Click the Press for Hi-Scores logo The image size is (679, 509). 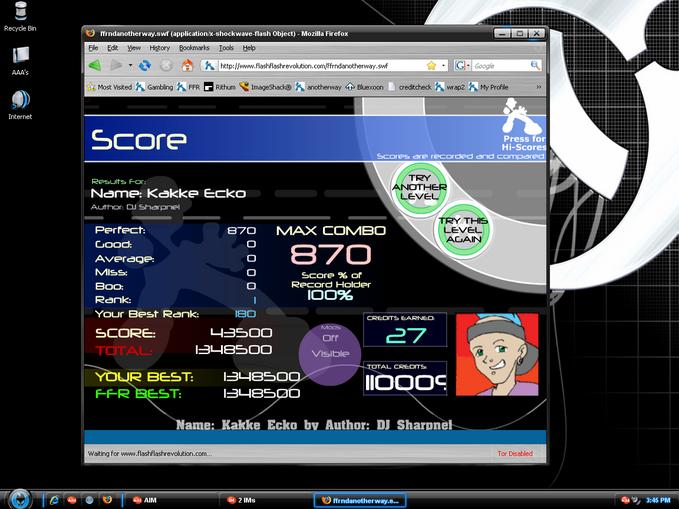523,125
